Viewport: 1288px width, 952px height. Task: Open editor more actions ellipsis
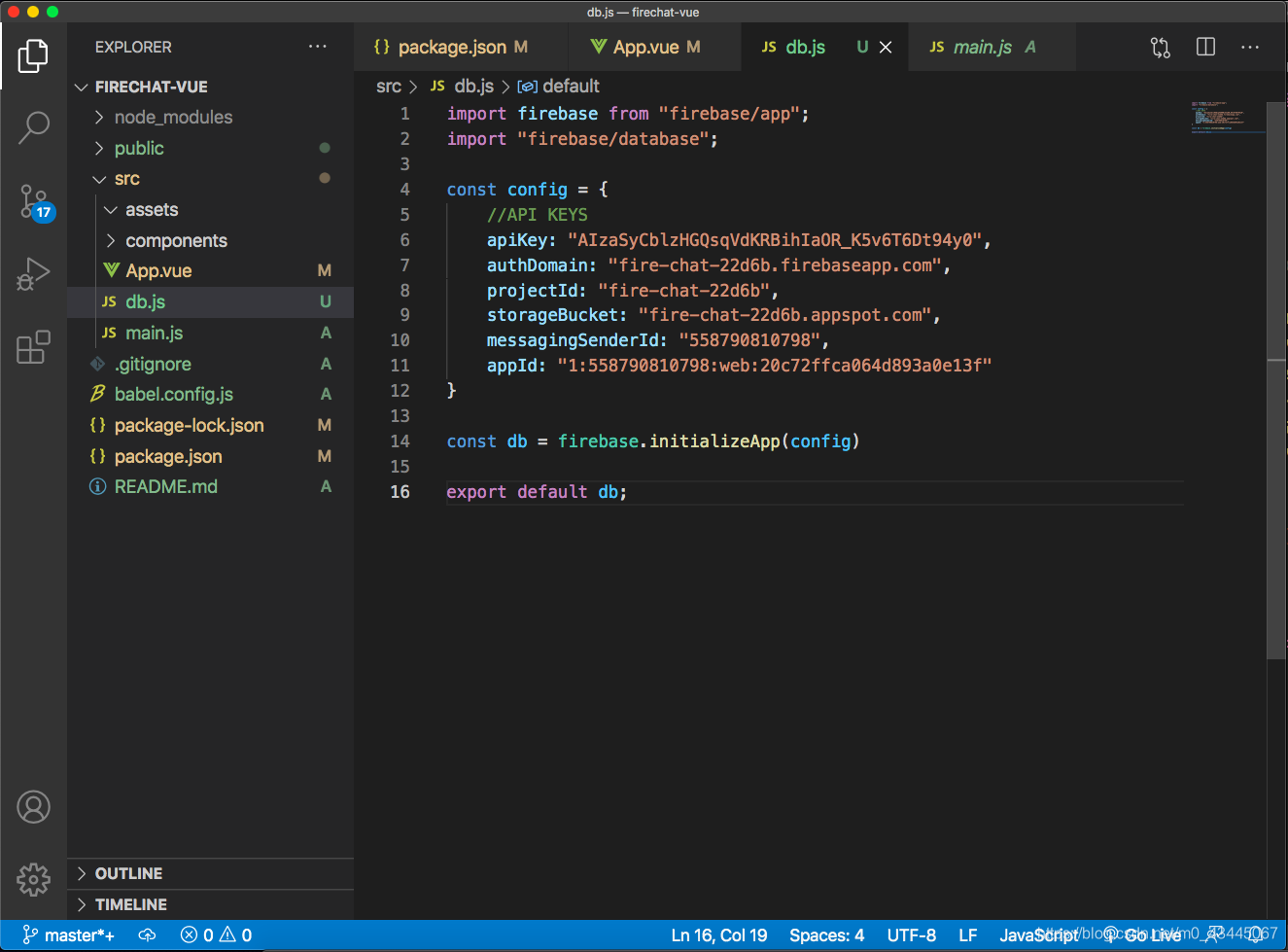(x=1250, y=47)
